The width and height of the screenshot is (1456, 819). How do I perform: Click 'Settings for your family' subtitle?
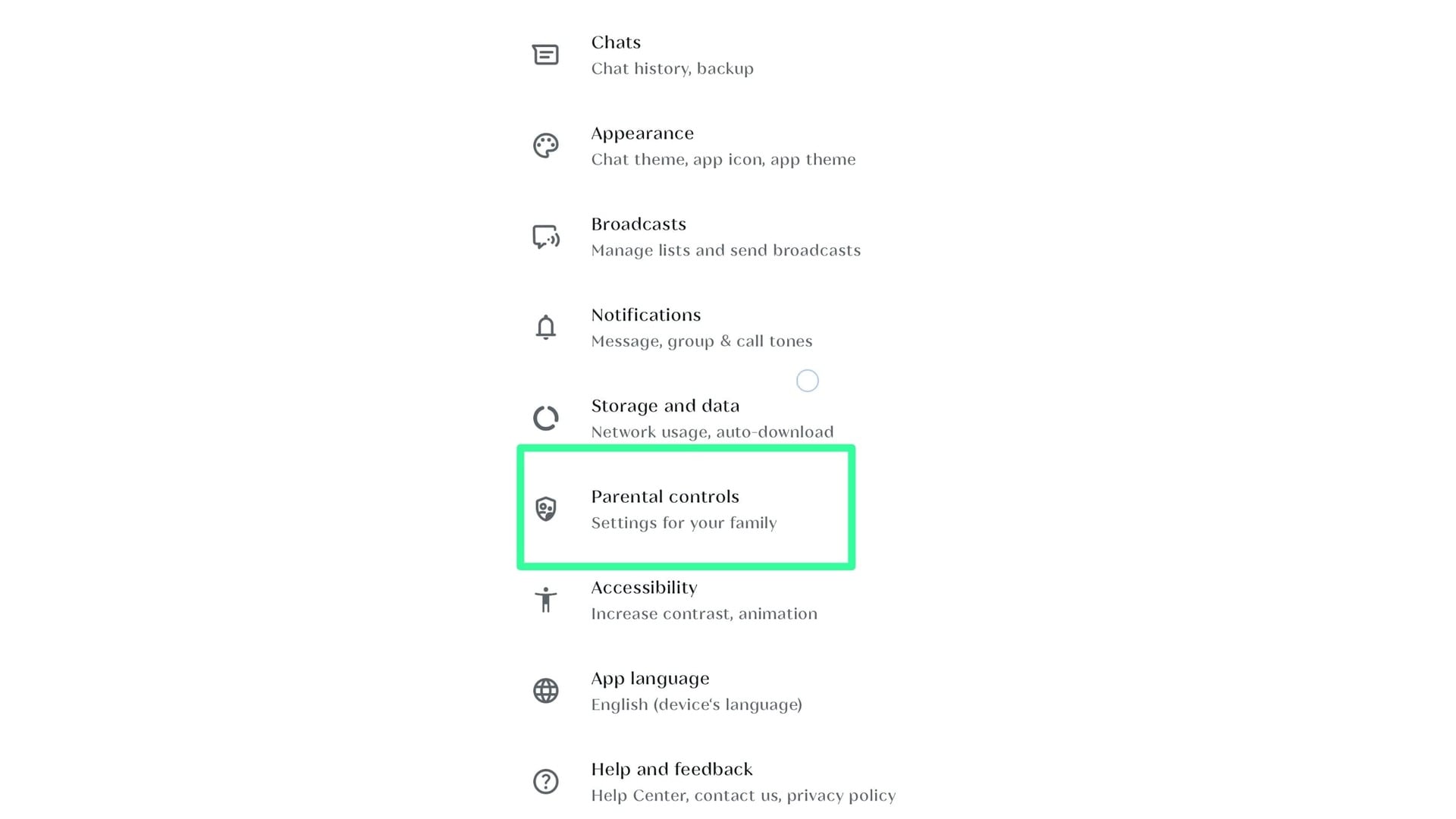tap(684, 523)
